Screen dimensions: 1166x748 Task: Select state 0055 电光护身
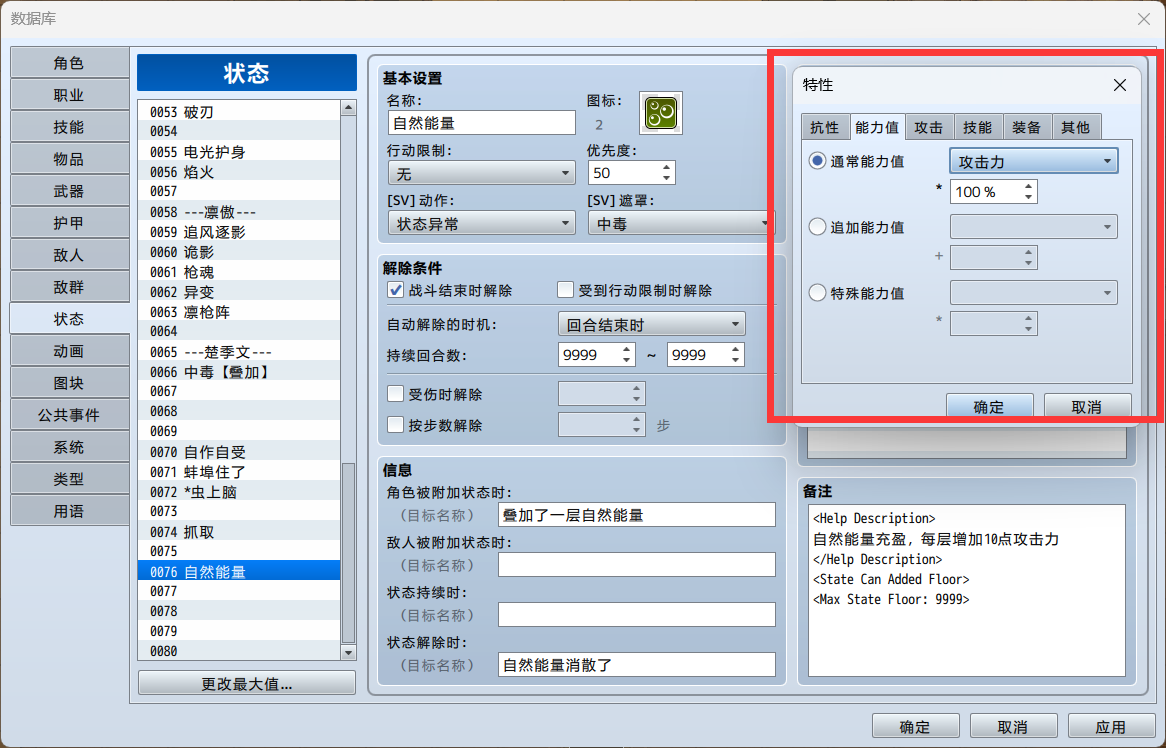click(239, 152)
